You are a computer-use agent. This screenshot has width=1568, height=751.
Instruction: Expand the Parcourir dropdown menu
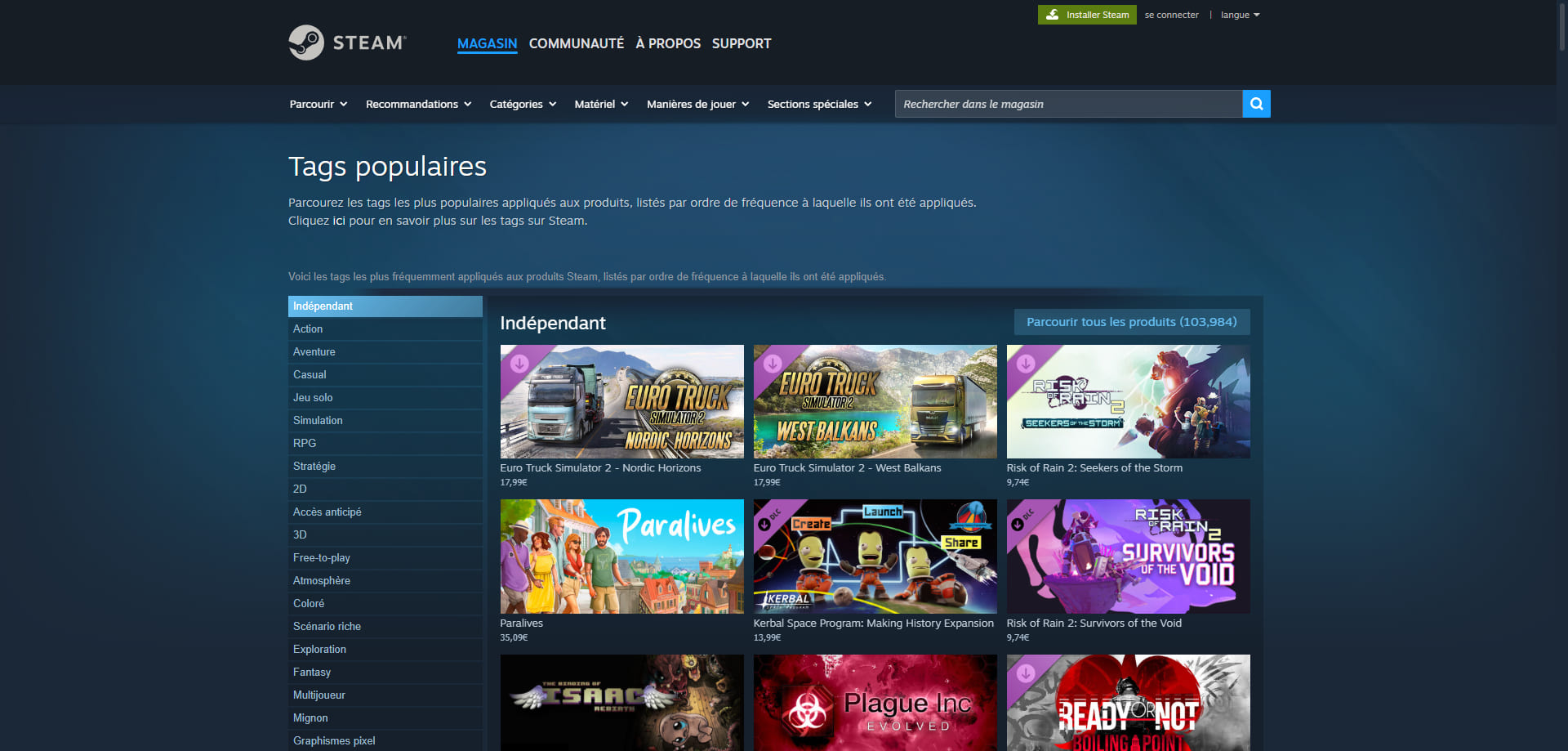[318, 104]
